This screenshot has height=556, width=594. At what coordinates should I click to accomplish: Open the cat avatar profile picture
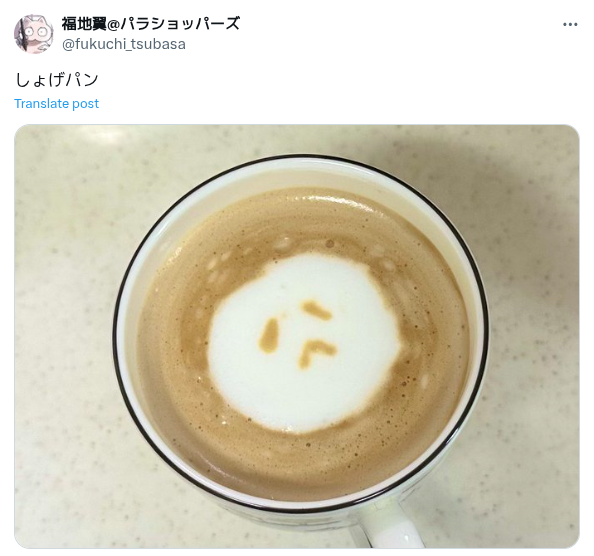34,34
